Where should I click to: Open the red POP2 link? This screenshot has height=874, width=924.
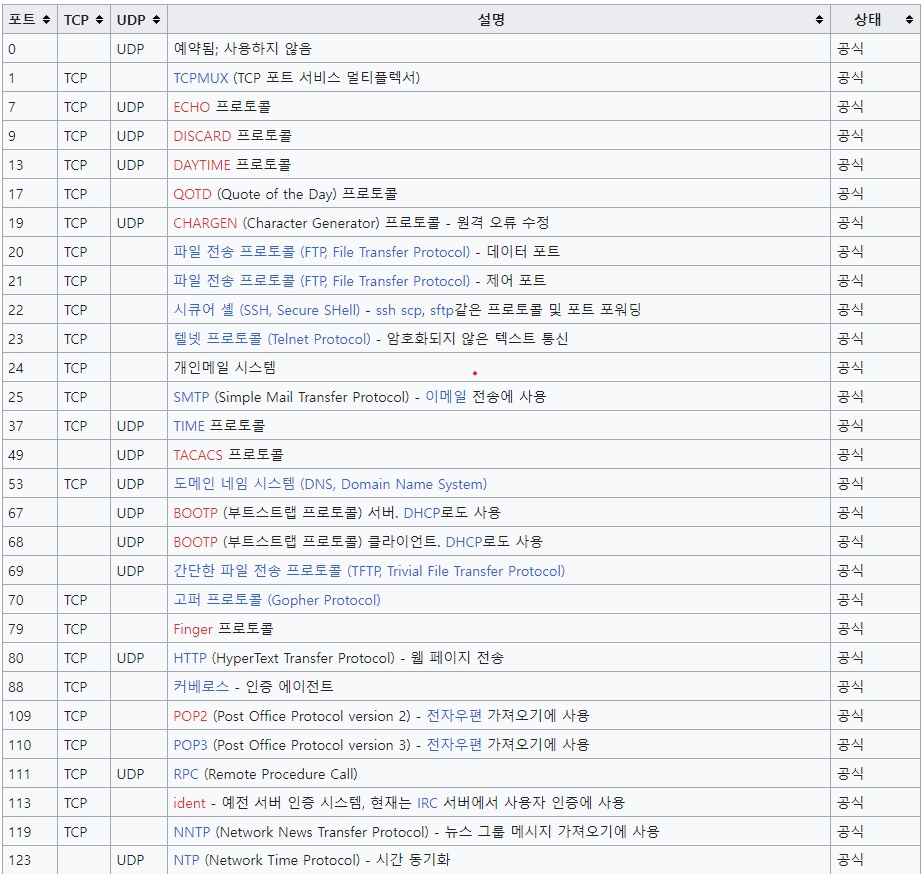[190, 716]
